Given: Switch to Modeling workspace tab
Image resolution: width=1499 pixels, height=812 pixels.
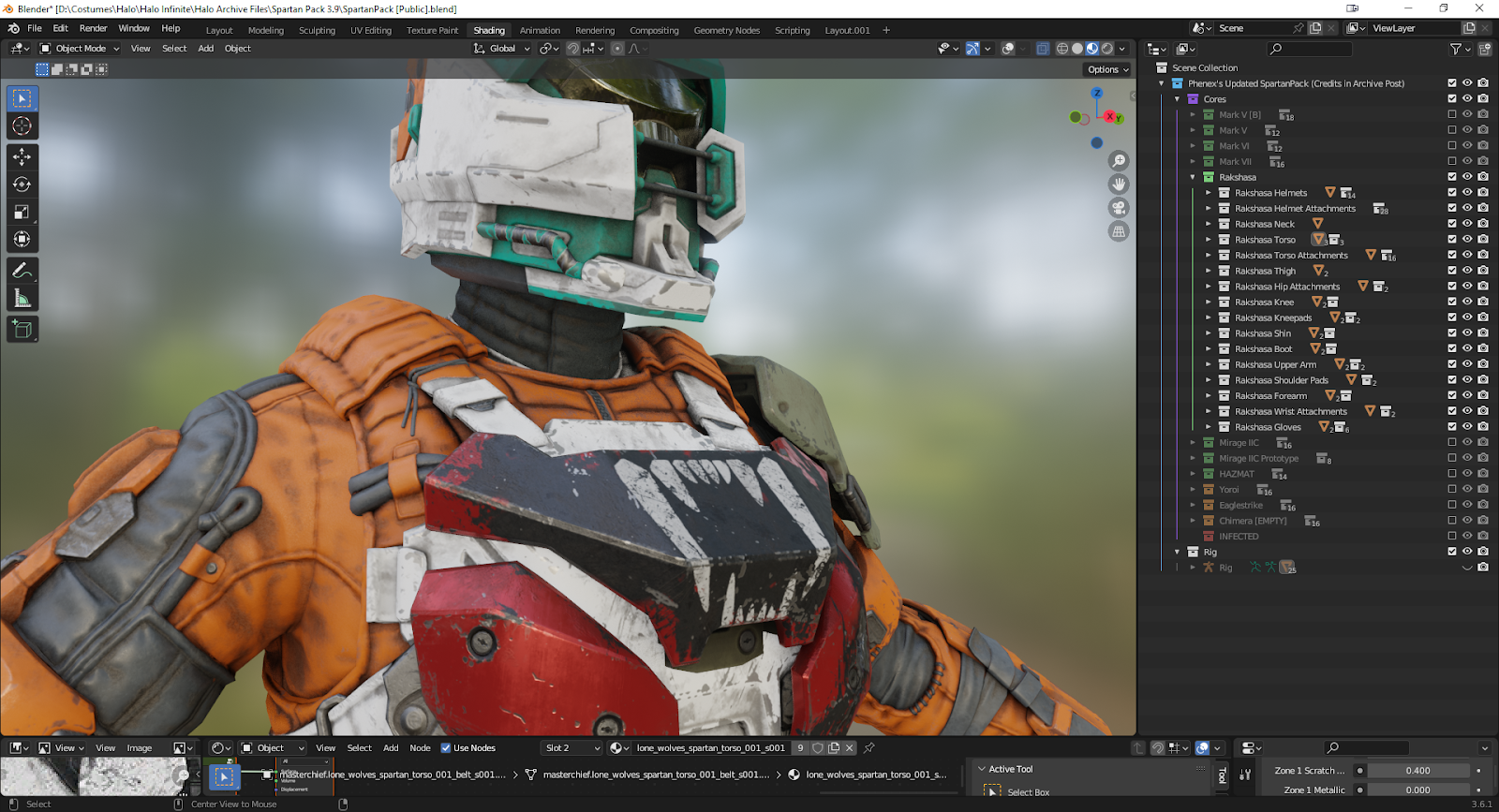Looking at the screenshot, I should click(266, 30).
